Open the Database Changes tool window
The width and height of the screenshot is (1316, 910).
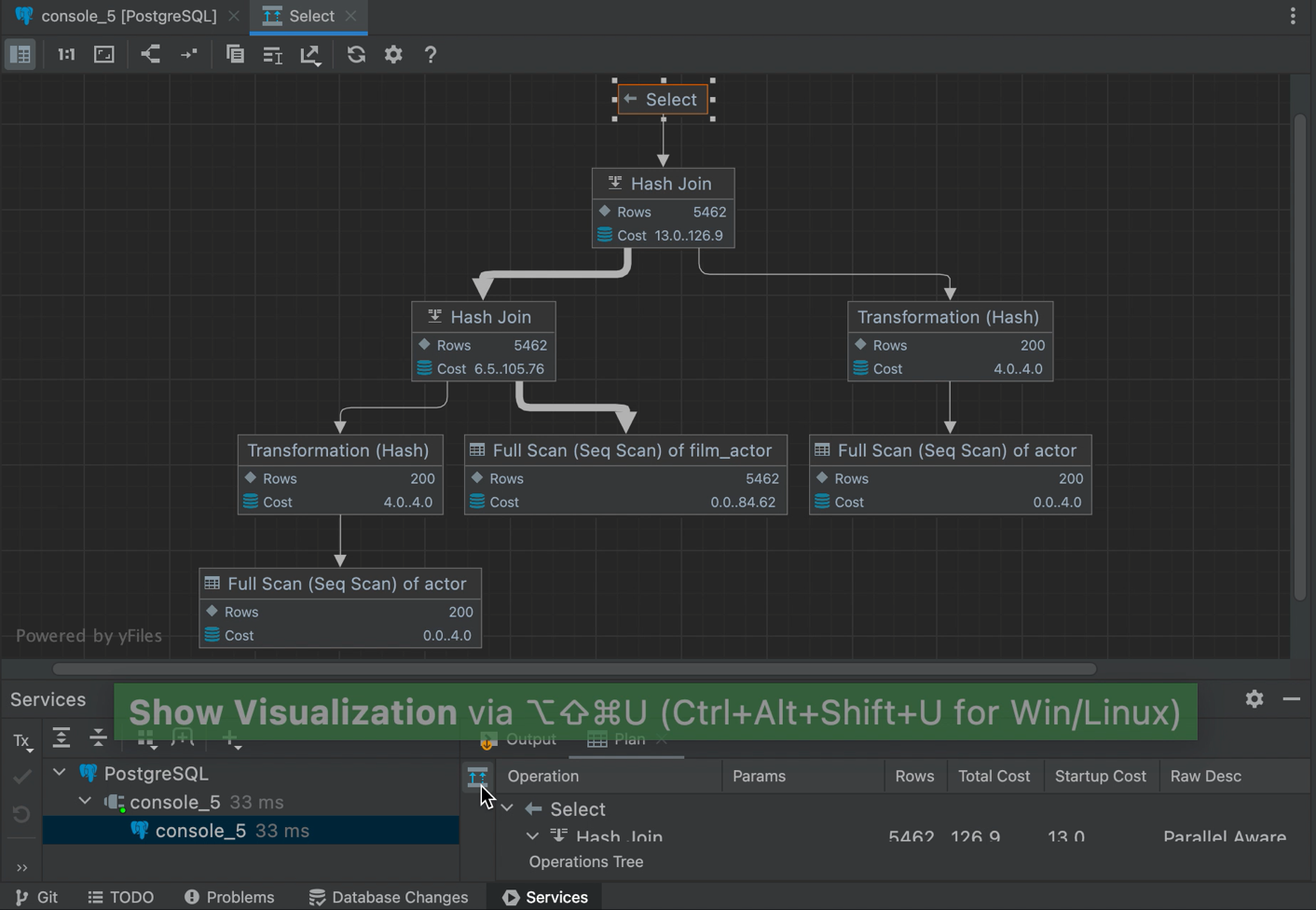point(389,897)
